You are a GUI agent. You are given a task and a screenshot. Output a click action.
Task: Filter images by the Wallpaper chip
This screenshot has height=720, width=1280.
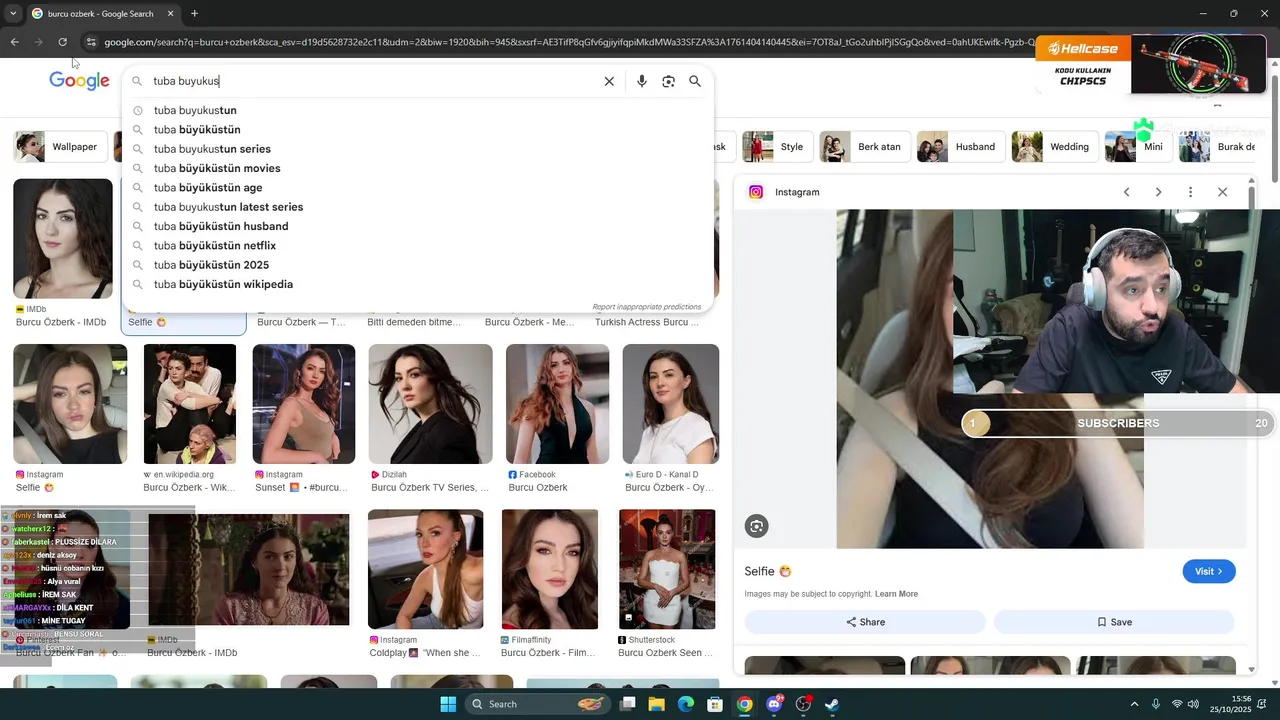point(58,147)
